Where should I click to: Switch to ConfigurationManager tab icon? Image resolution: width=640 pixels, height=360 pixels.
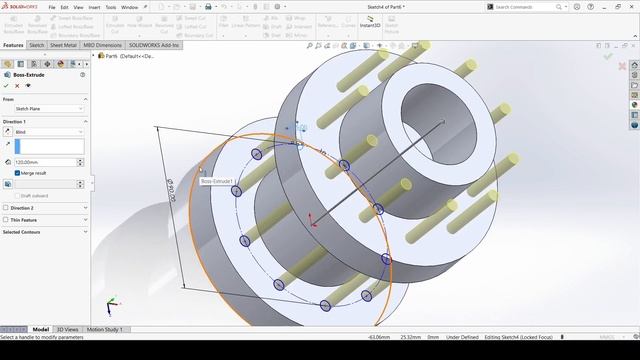pos(34,64)
